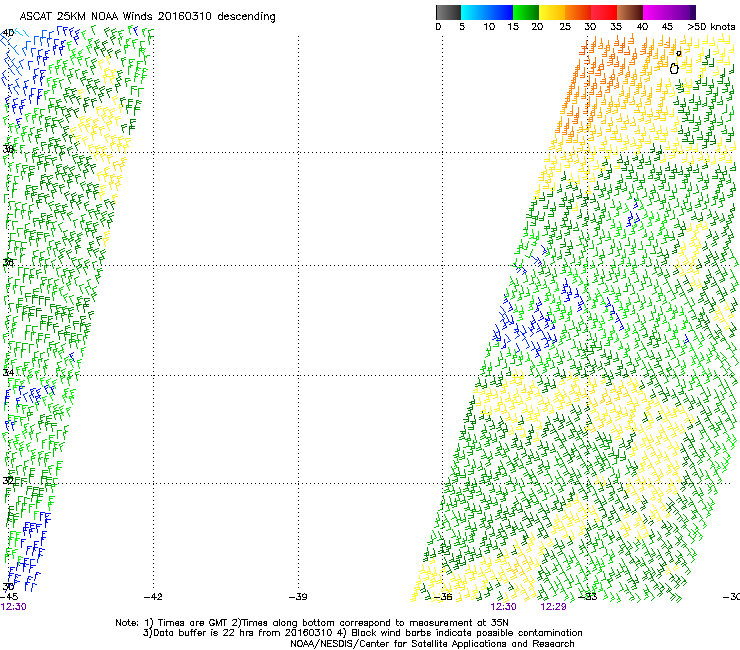Click the brown 35-40 knots legend swatch
The image size is (740, 650).
[x=630, y=12]
